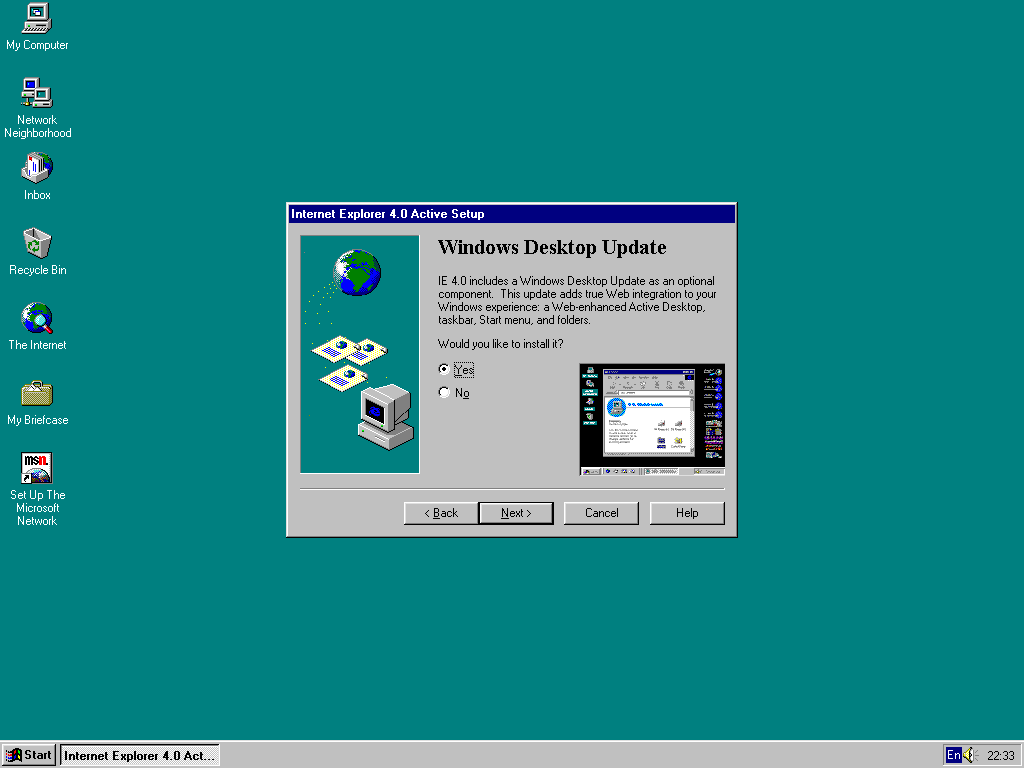Go back with the Back button
The image size is (1024, 768).
click(441, 513)
